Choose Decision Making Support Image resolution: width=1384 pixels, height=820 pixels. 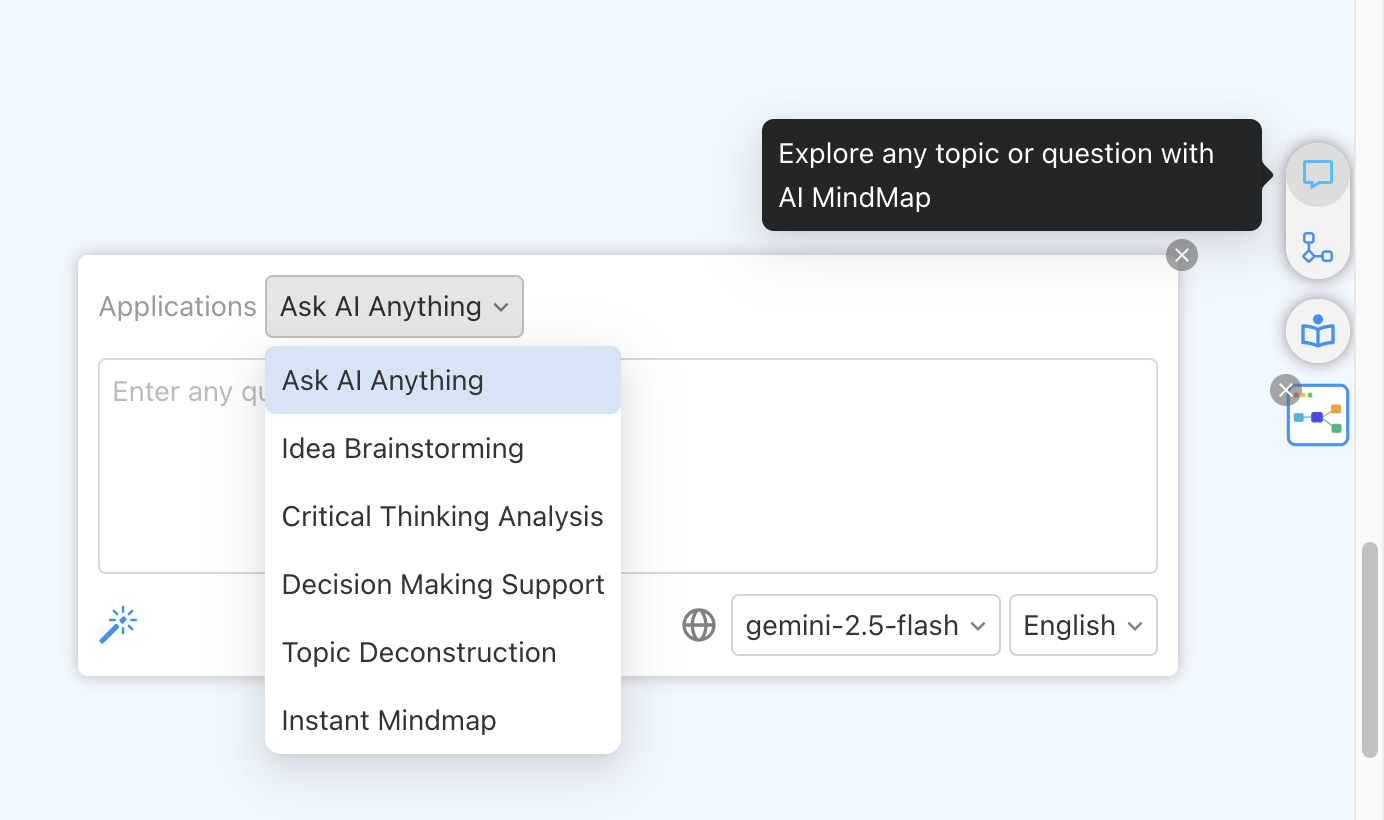point(443,584)
